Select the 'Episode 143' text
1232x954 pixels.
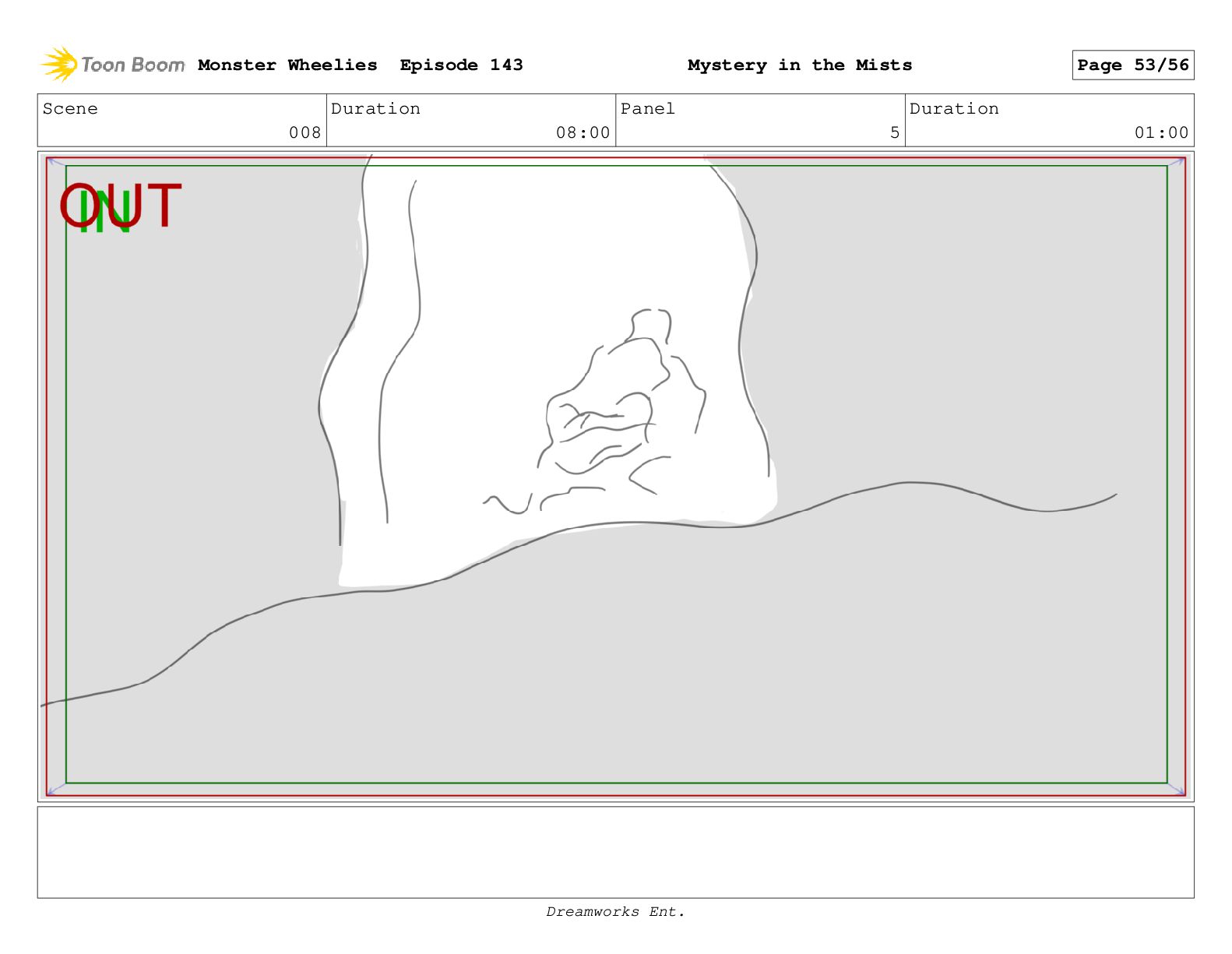click(x=461, y=65)
